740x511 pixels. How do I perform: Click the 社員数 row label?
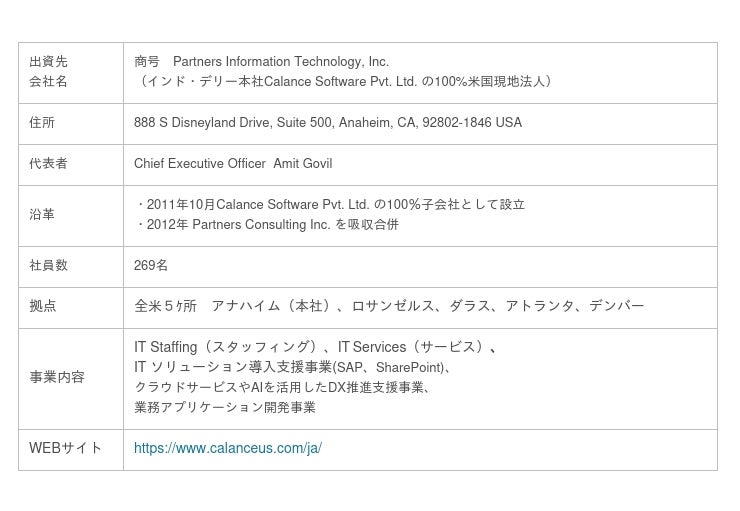(48, 265)
